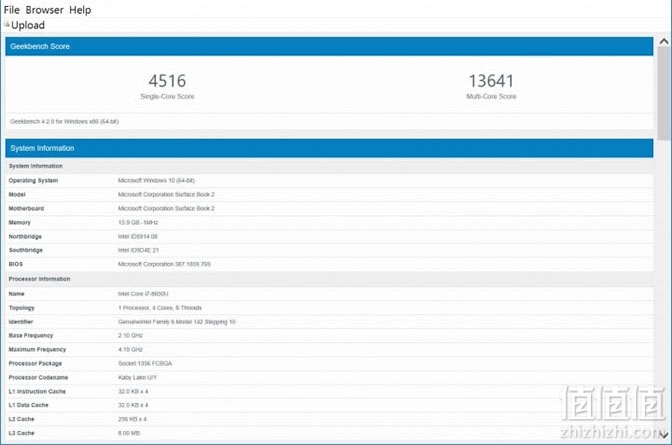Select the 256 KB x 4 L2 cache value
The image size is (672, 445).
click(x=132, y=419)
